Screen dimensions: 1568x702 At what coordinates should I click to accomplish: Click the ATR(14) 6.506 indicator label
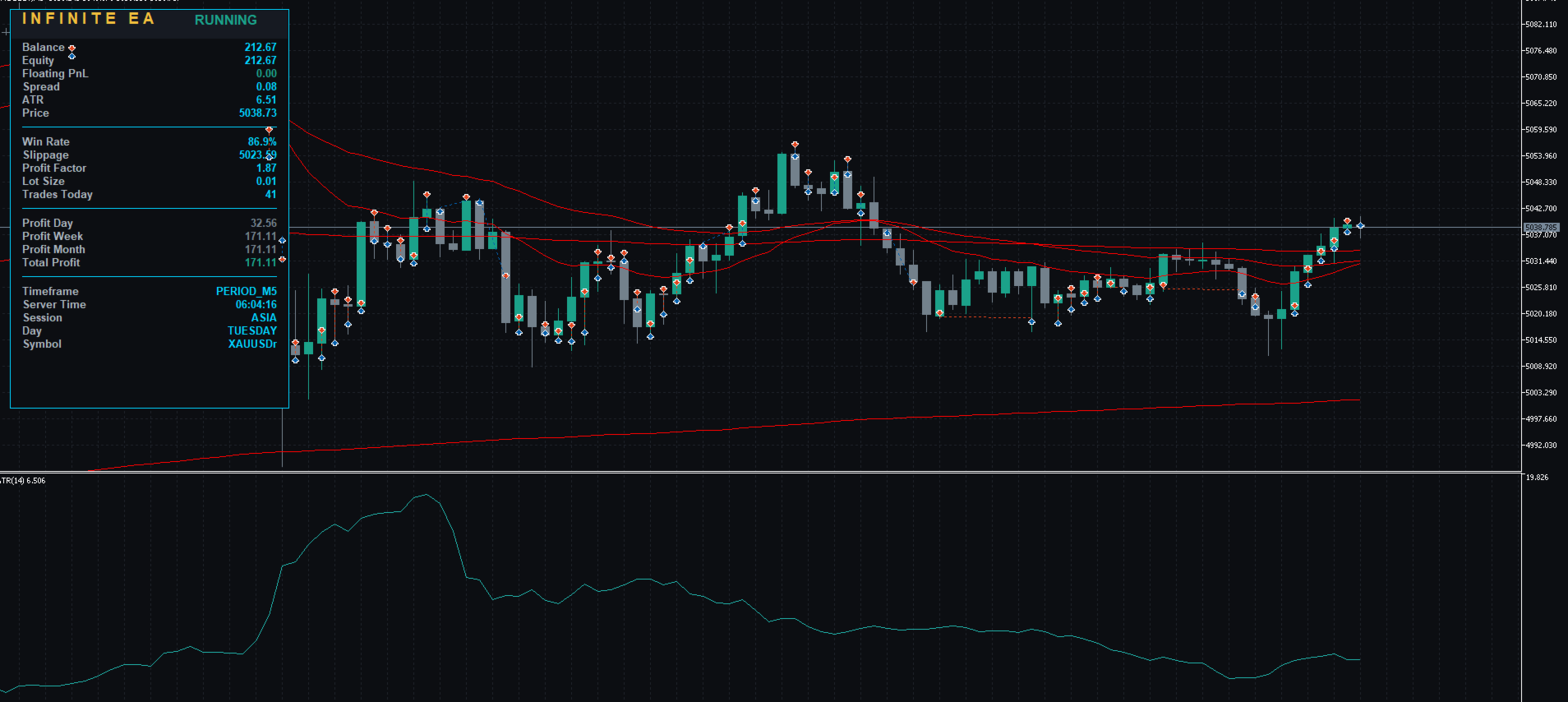point(23,481)
